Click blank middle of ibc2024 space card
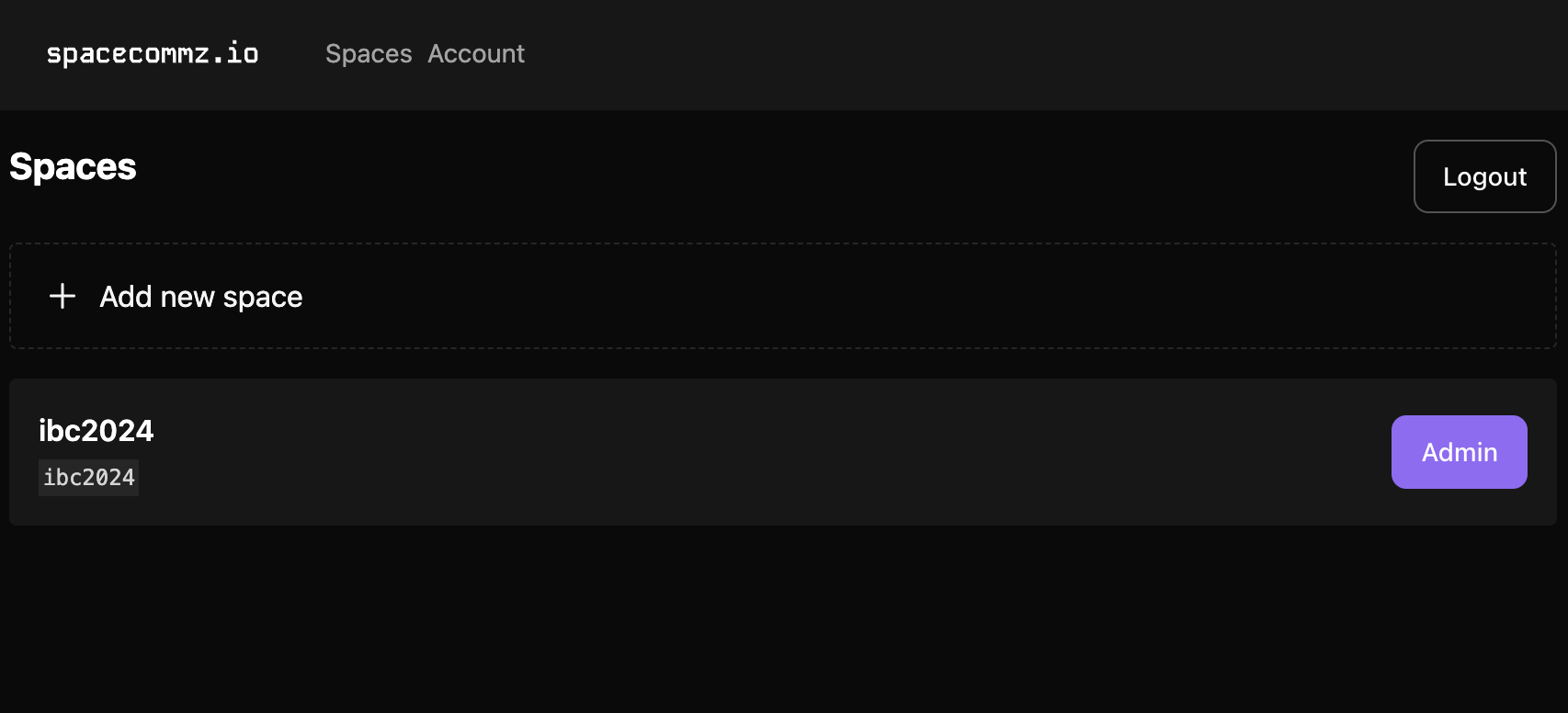This screenshot has width=1568, height=713. point(735,452)
